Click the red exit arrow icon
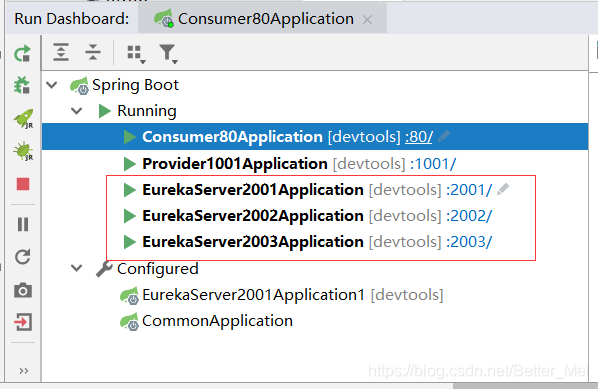The width and height of the screenshot is (598, 389). (x=23, y=322)
